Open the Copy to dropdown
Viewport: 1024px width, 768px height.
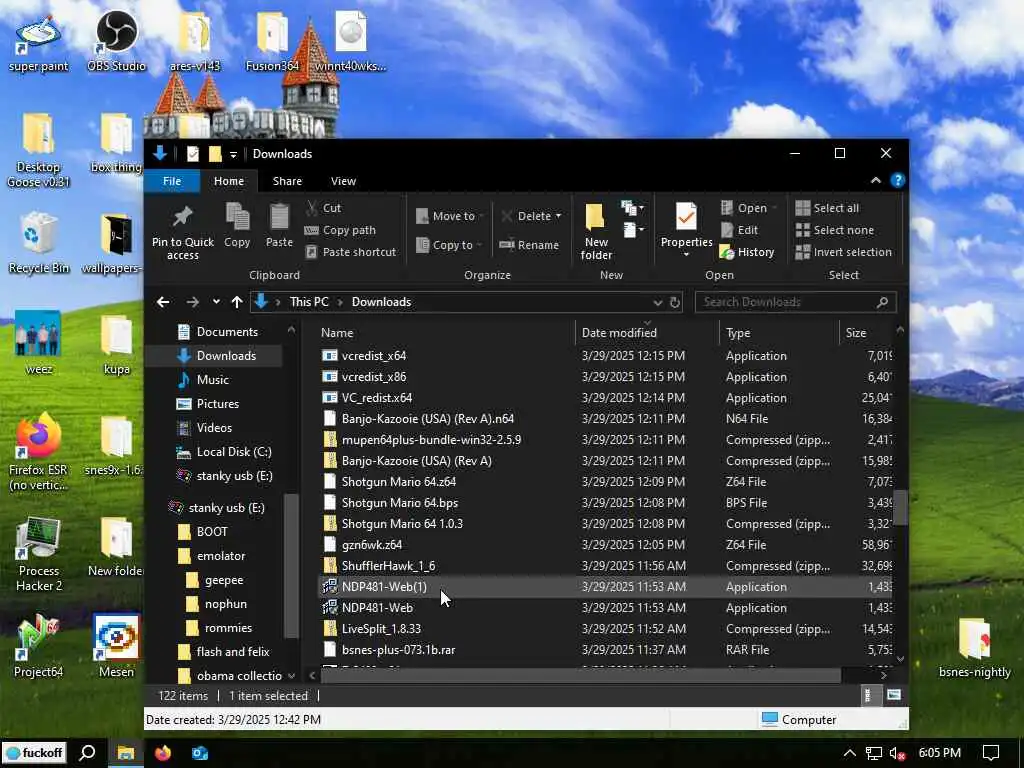click(449, 245)
